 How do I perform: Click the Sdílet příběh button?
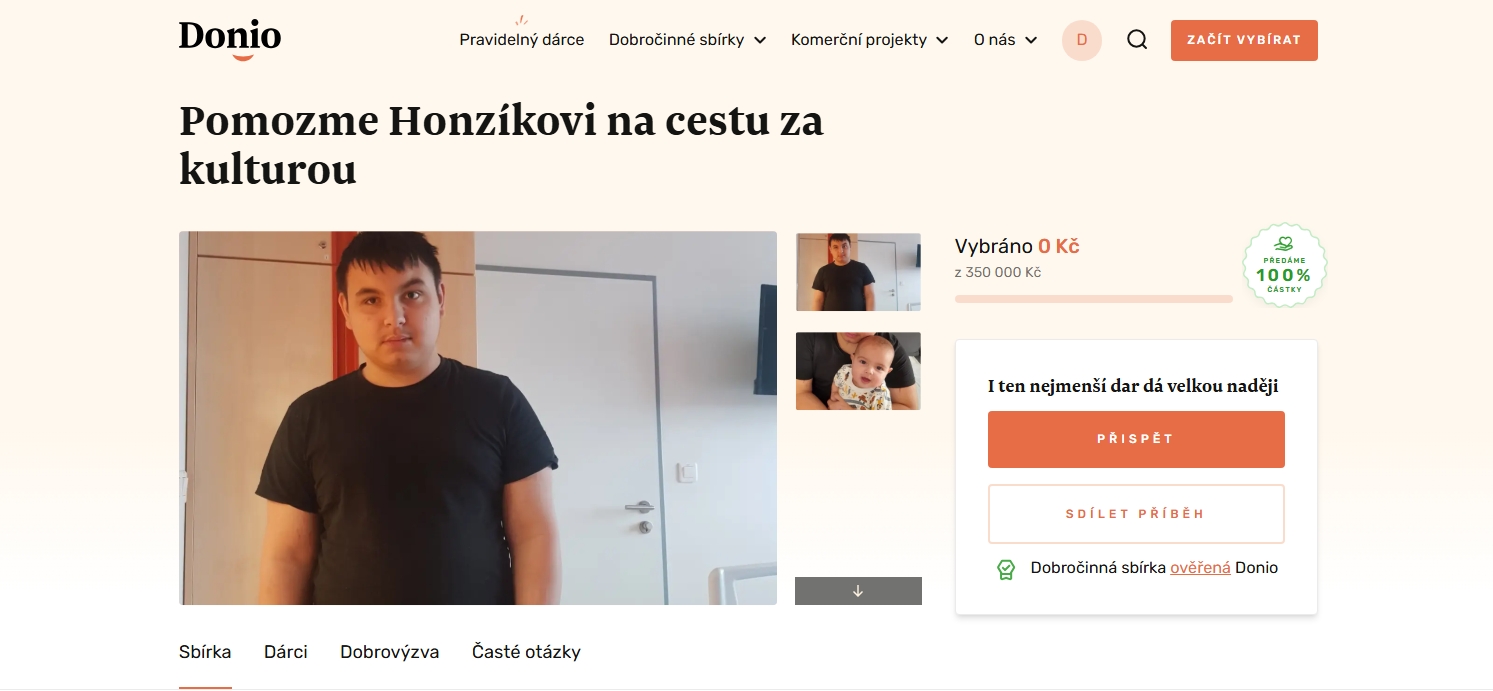(1136, 514)
